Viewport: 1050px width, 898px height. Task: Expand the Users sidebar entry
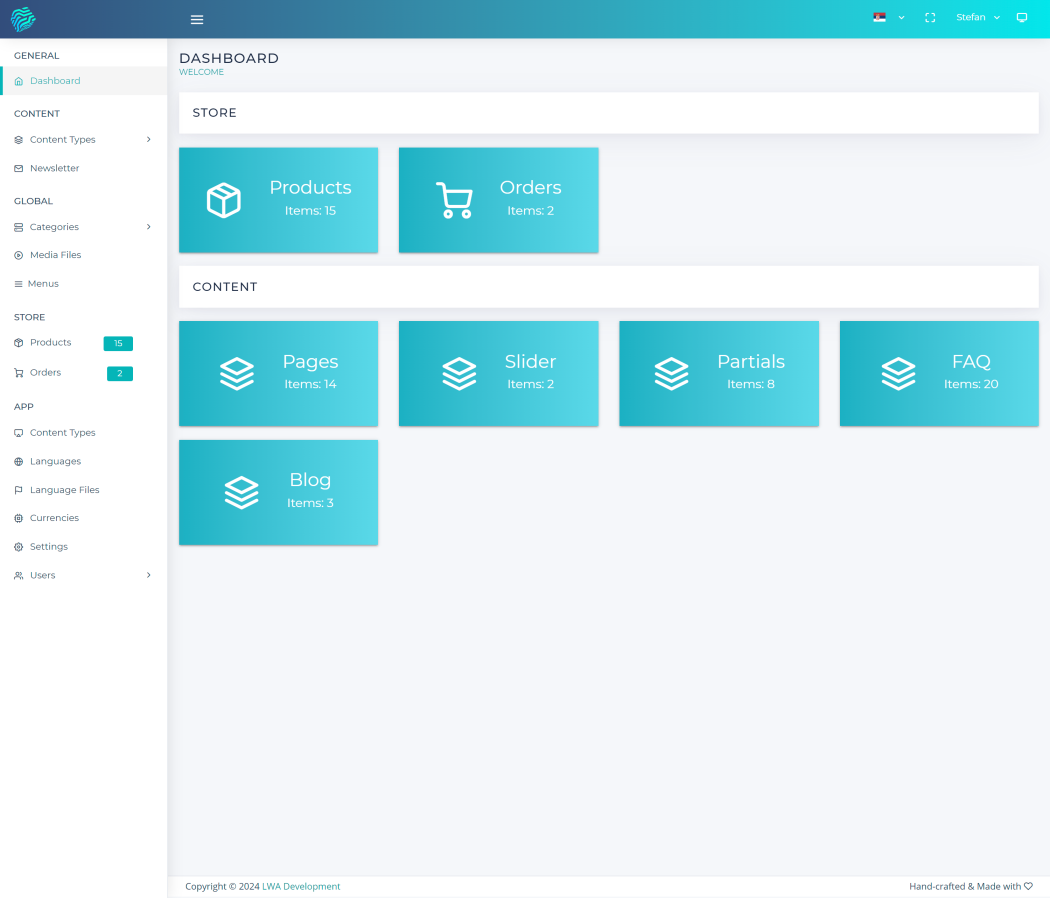click(x=42, y=575)
